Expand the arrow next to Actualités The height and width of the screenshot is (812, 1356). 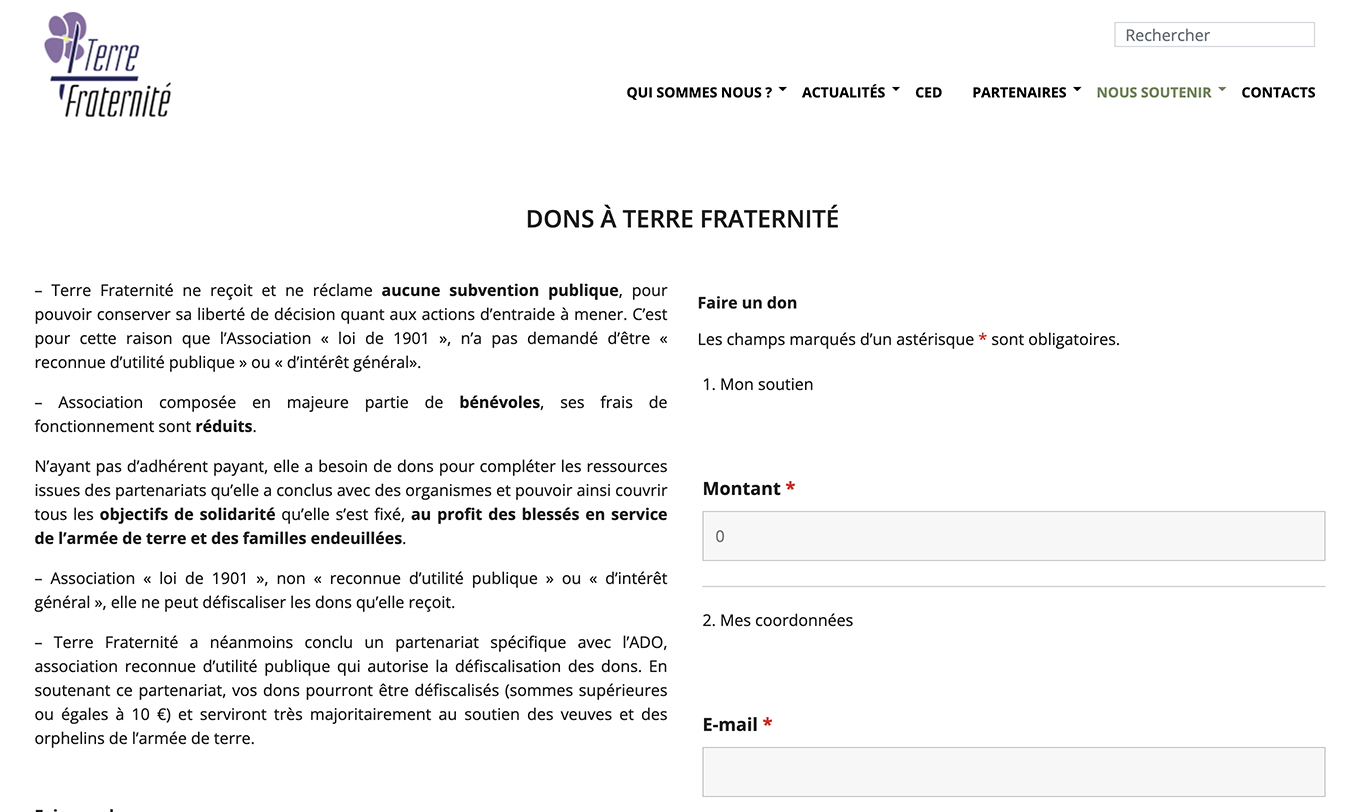pyautogui.click(x=896, y=90)
